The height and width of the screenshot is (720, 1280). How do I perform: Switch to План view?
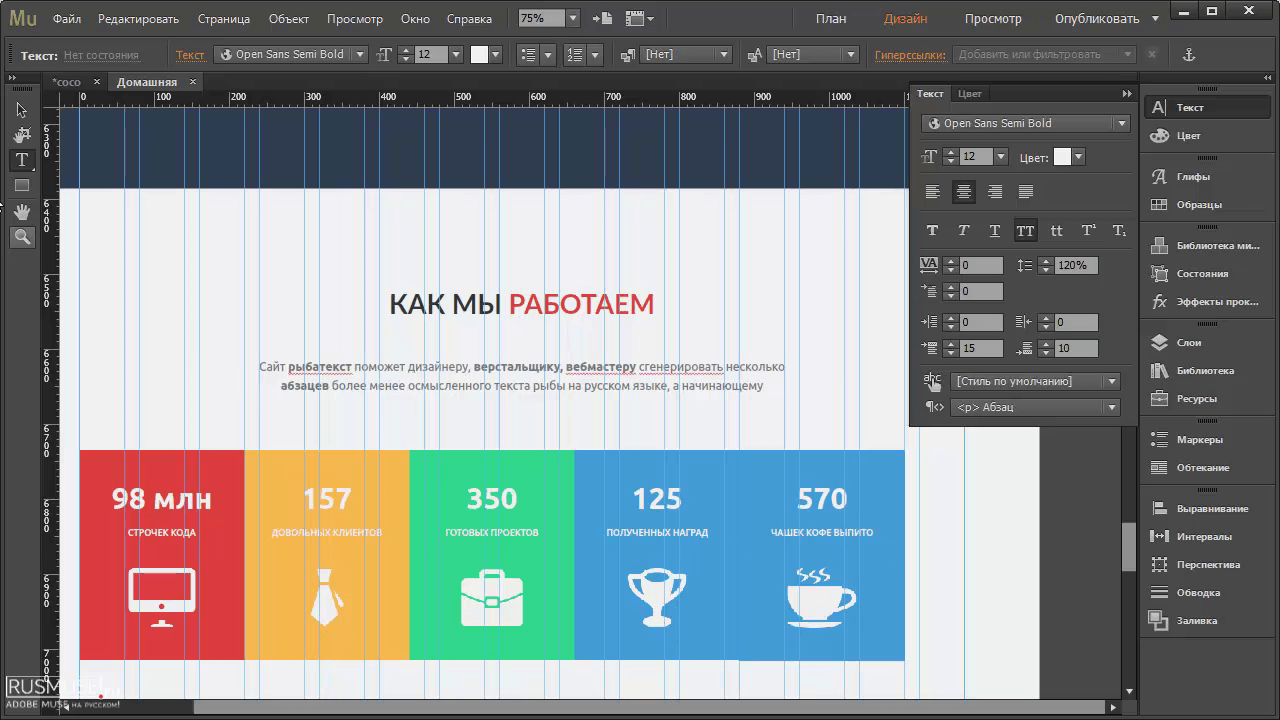(830, 19)
